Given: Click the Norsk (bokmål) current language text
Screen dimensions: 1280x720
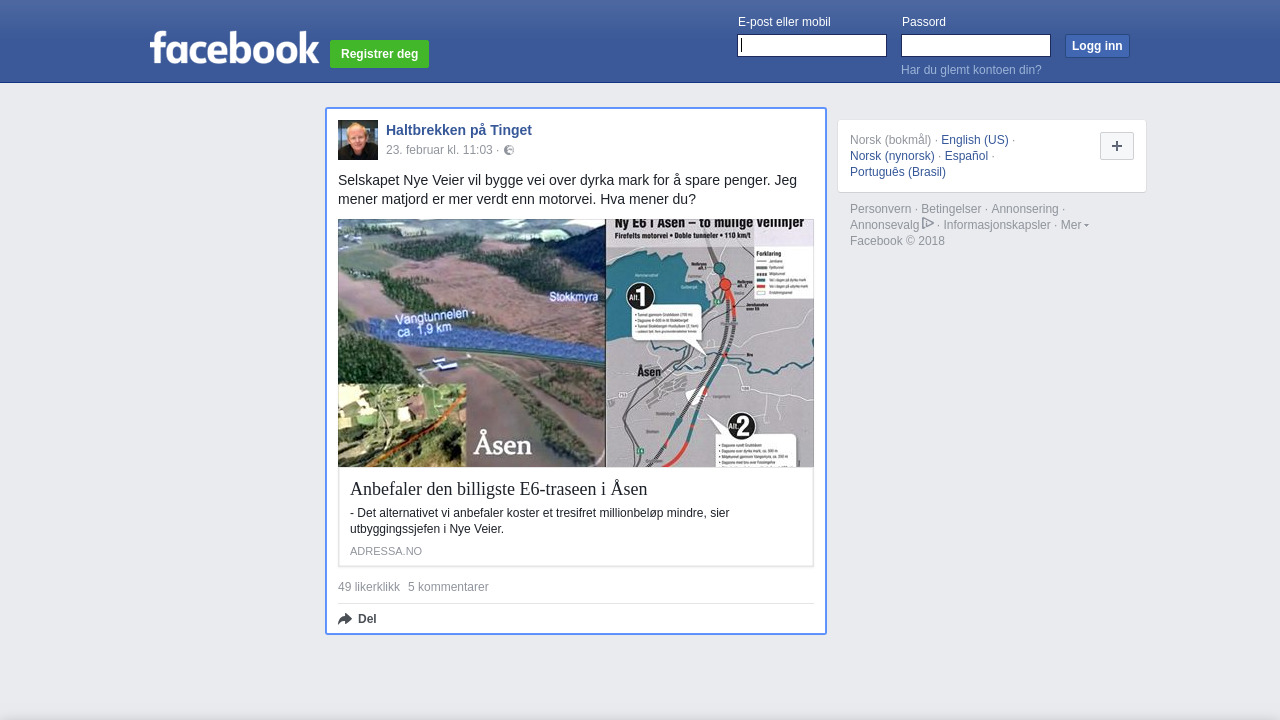Looking at the screenshot, I should coord(891,140).
